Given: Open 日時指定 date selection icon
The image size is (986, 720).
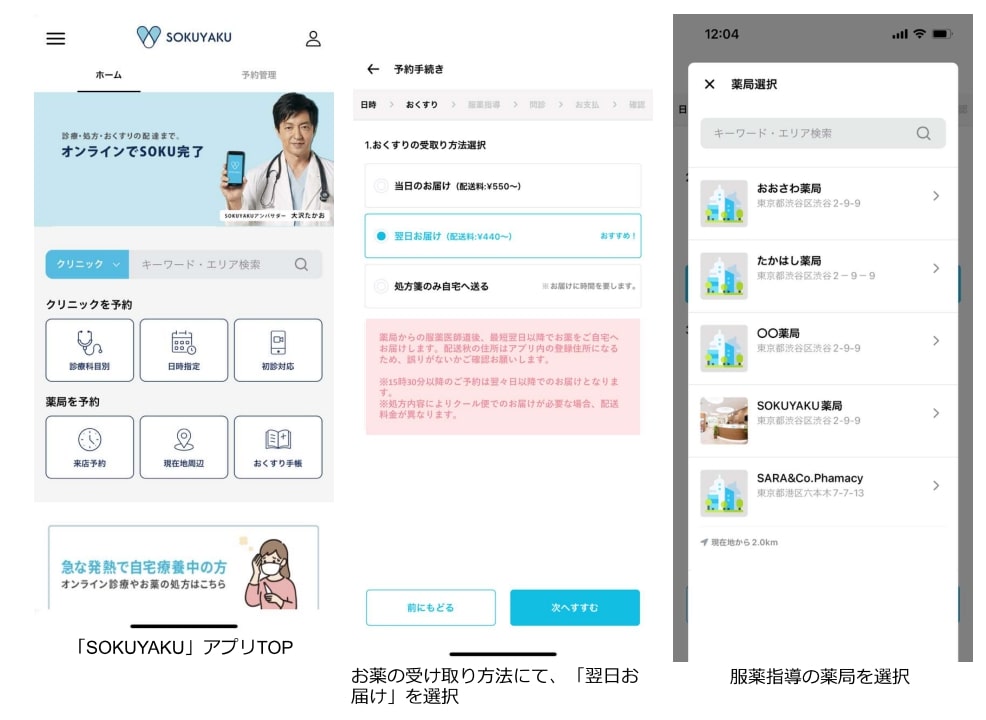Looking at the screenshot, I should 183,350.
